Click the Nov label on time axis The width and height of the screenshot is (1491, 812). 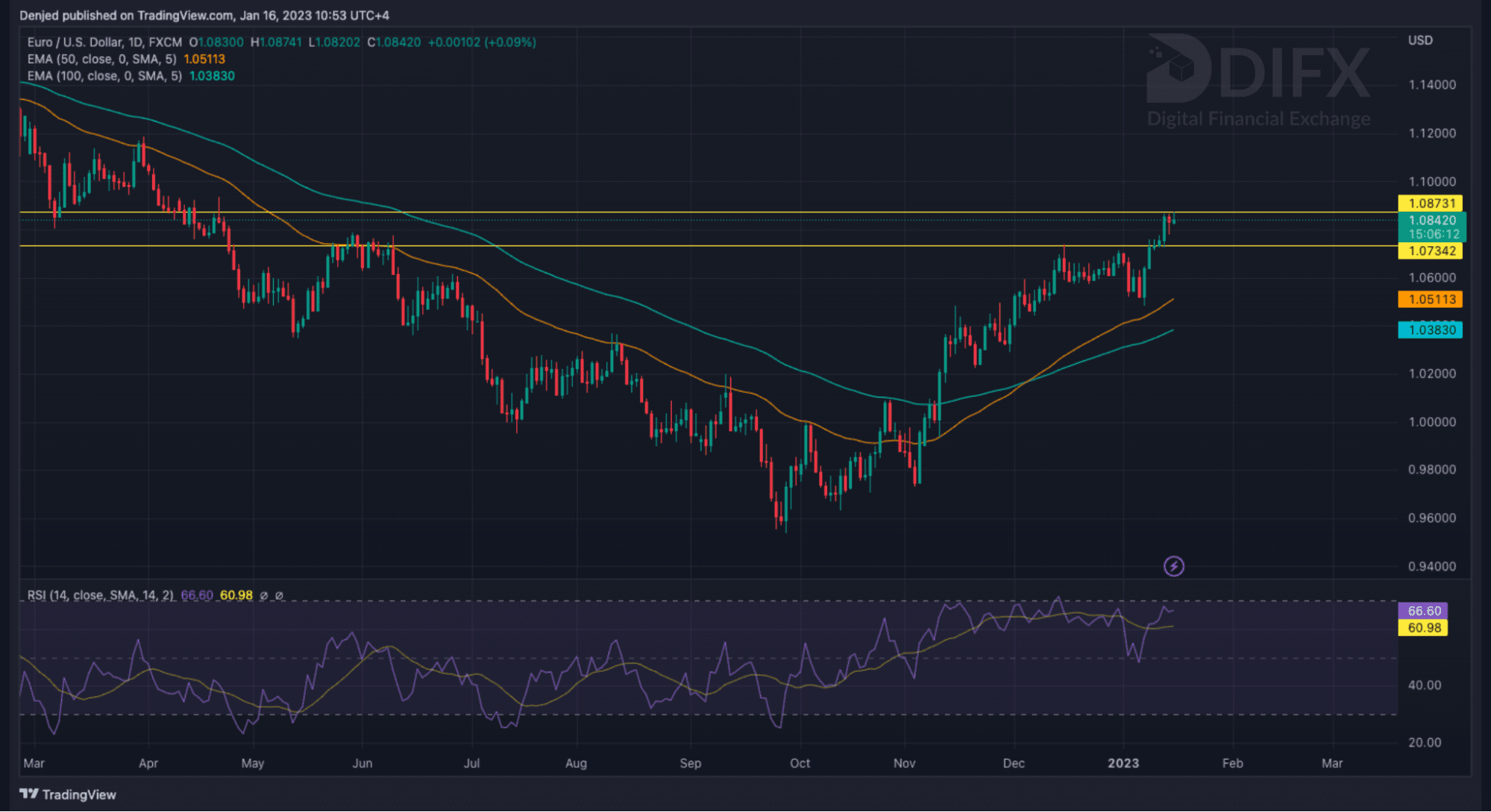[x=904, y=763]
